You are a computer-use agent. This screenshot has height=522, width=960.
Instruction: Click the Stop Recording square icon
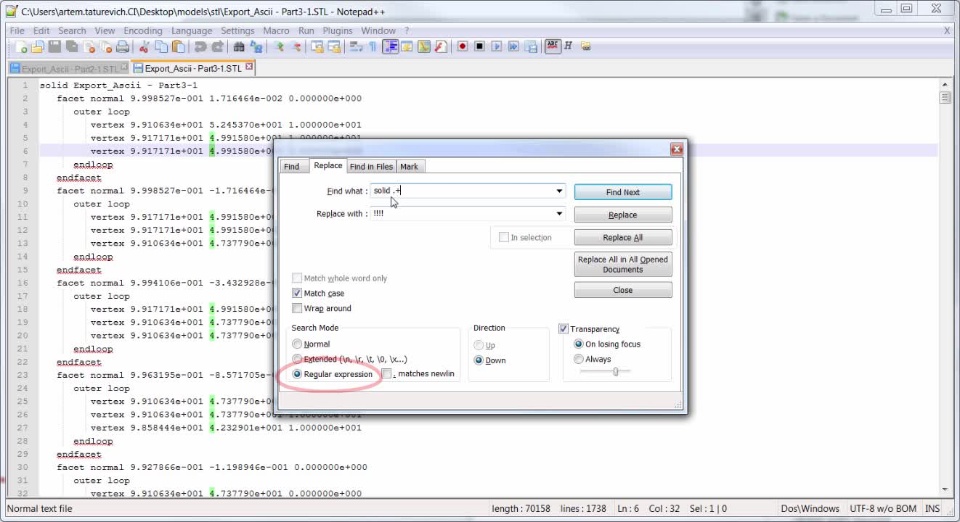479,47
